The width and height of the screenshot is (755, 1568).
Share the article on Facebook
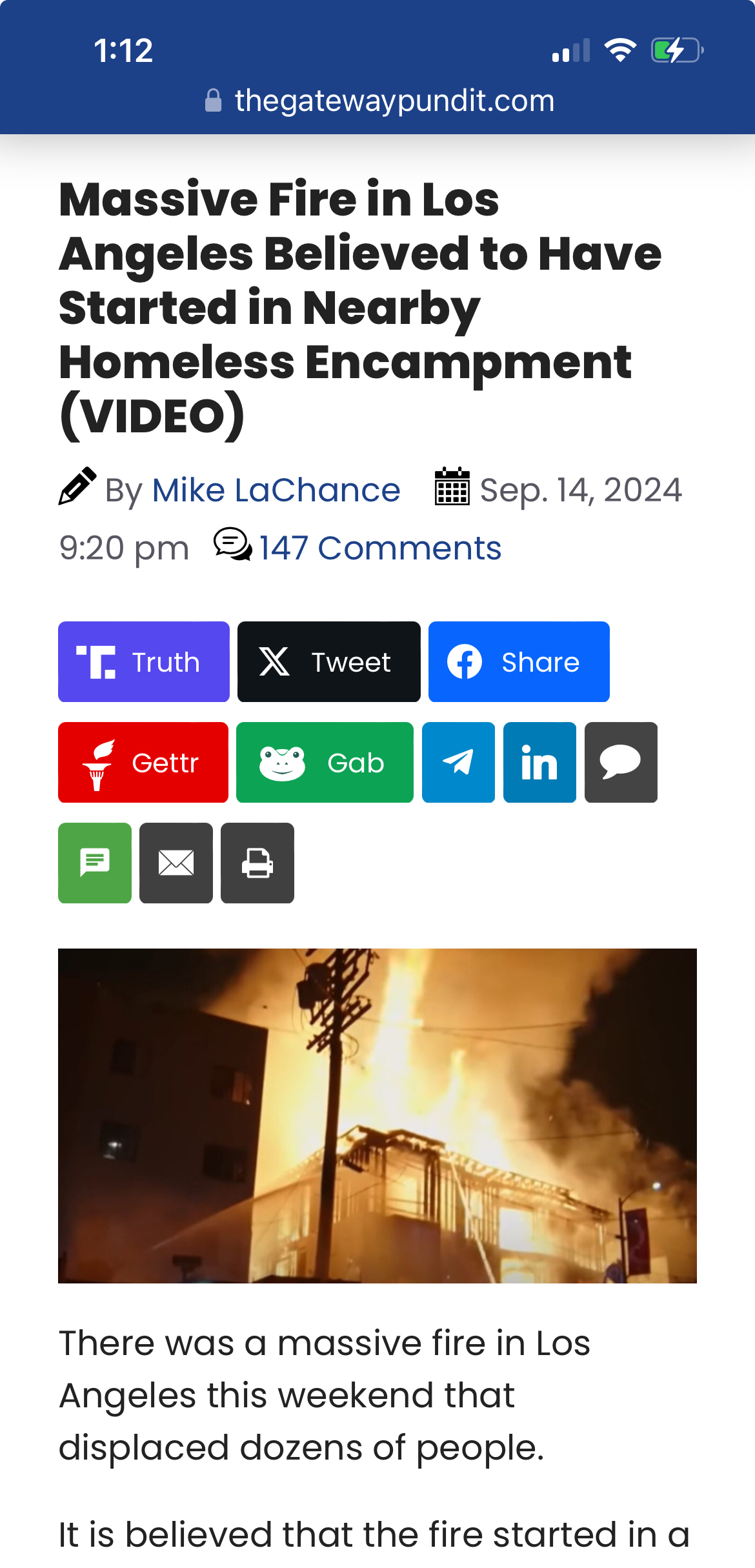click(519, 661)
